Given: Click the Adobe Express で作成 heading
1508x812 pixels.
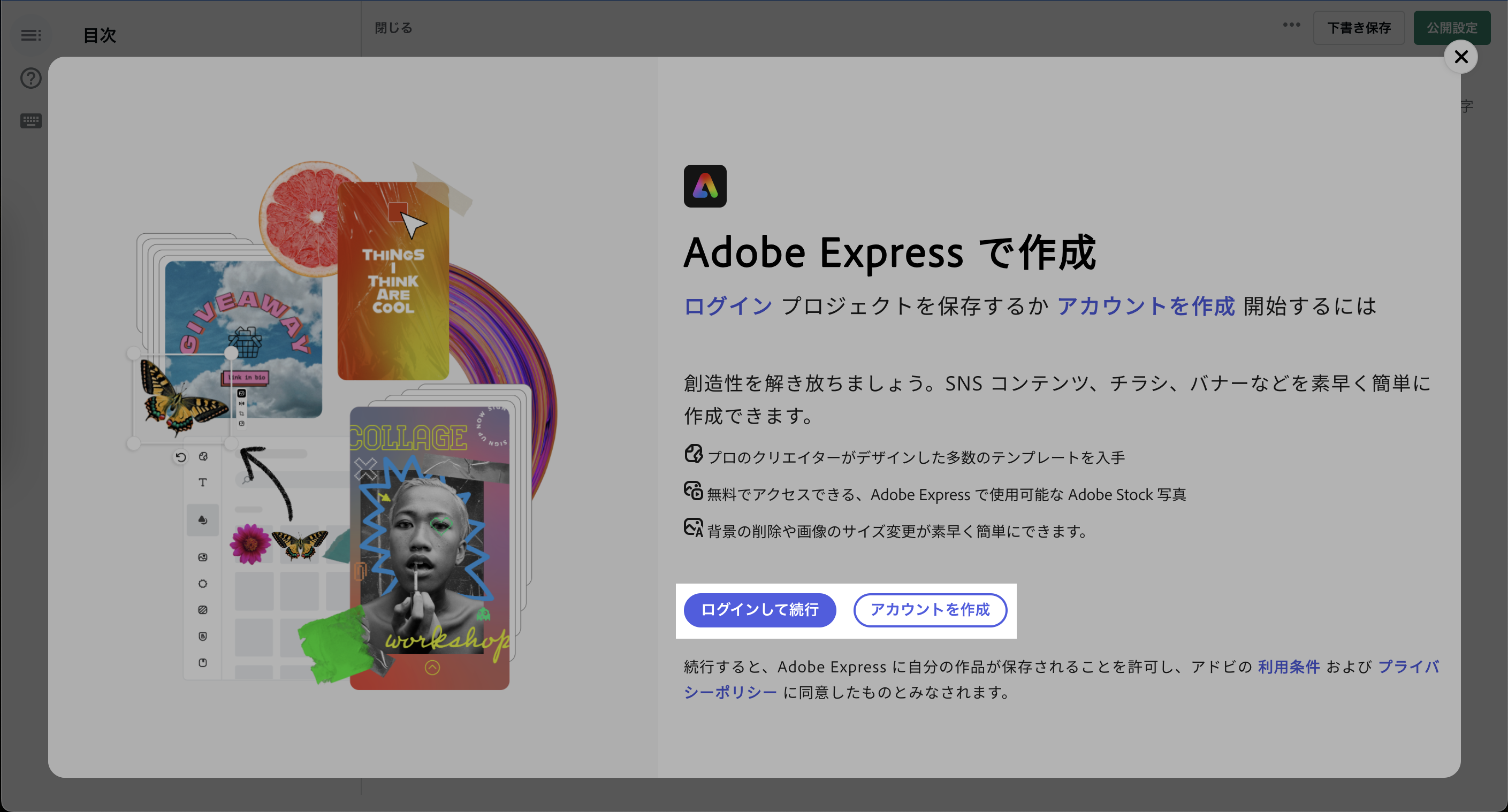Looking at the screenshot, I should (x=889, y=252).
